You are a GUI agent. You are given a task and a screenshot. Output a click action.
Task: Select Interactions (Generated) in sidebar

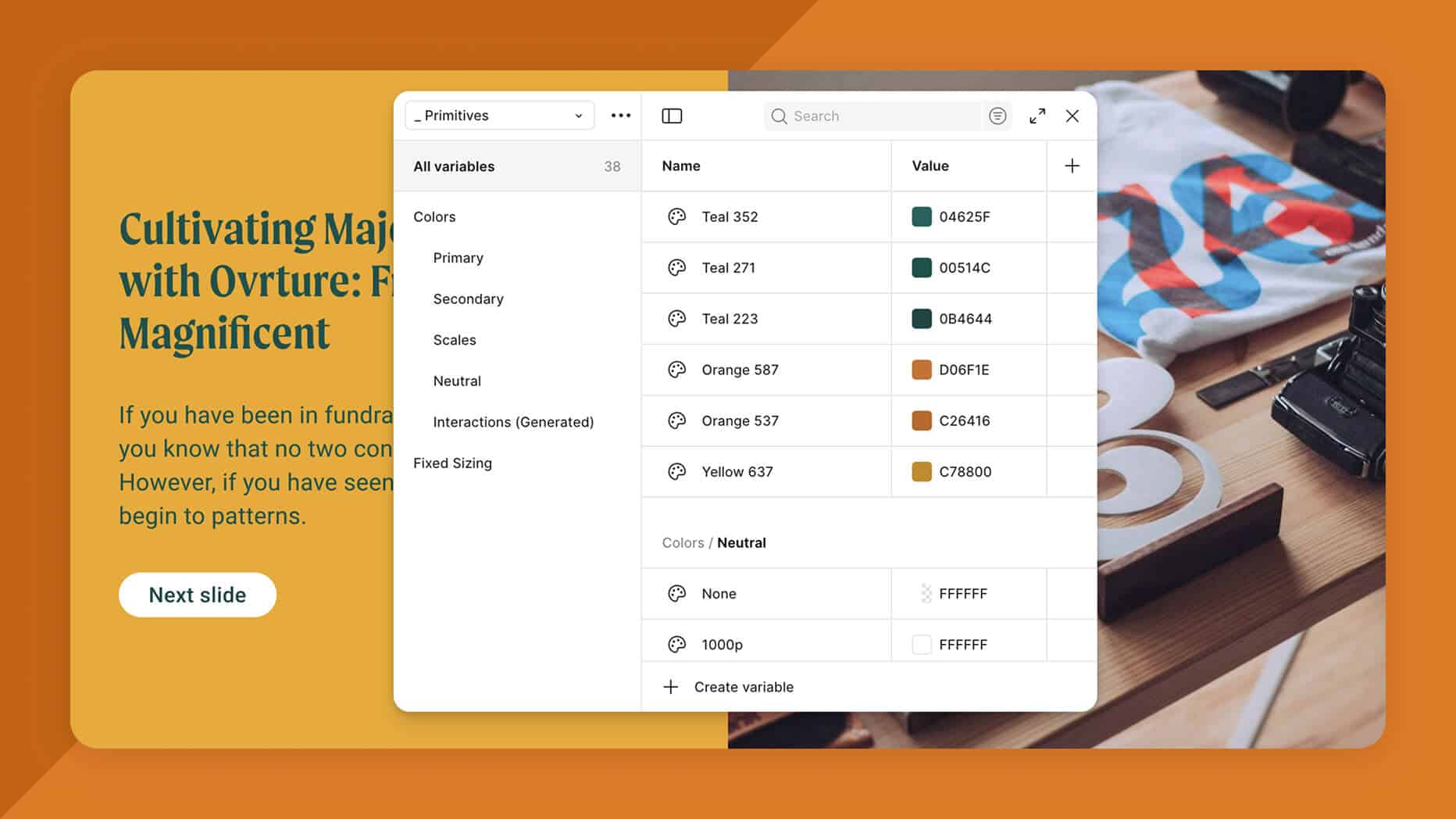(513, 422)
